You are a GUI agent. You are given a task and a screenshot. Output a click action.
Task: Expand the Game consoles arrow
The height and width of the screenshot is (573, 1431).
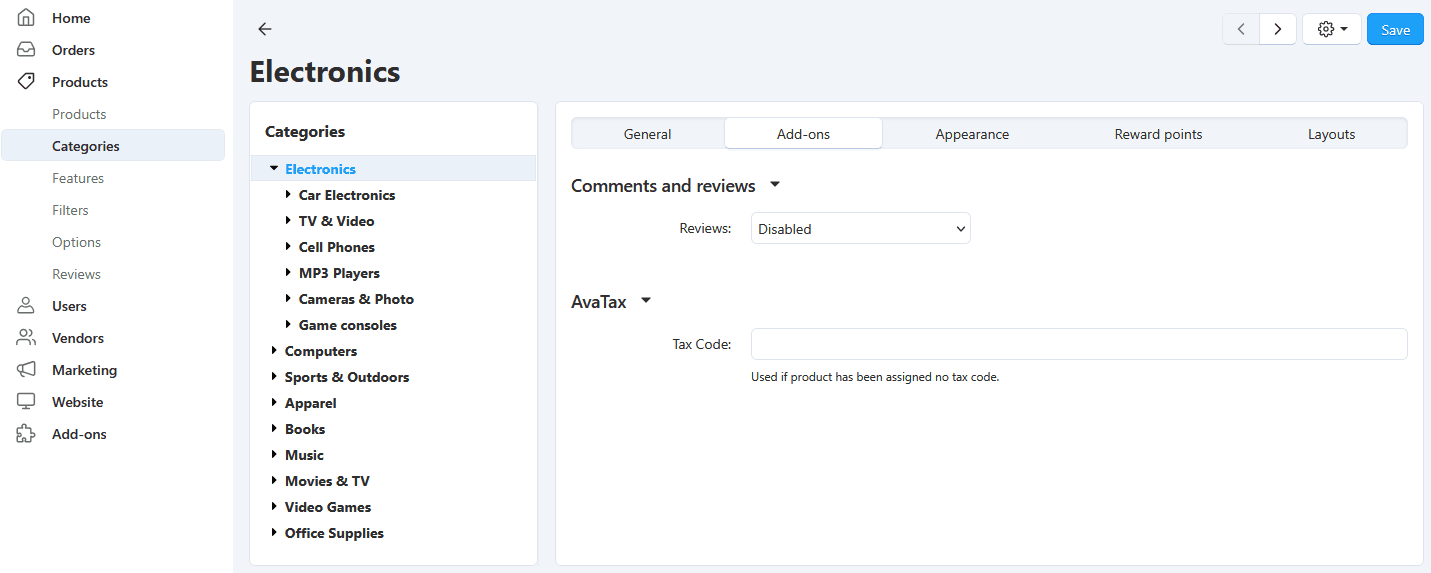[288, 325]
